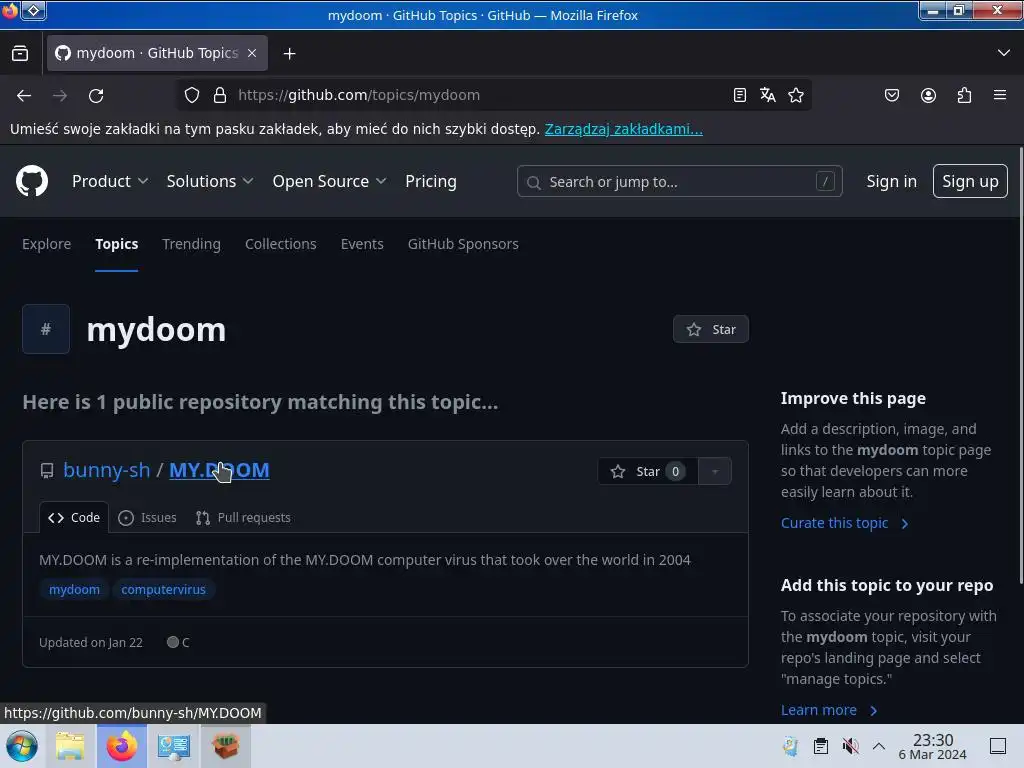
Task: Open a new tab with plus button
Action: coord(289,54)
